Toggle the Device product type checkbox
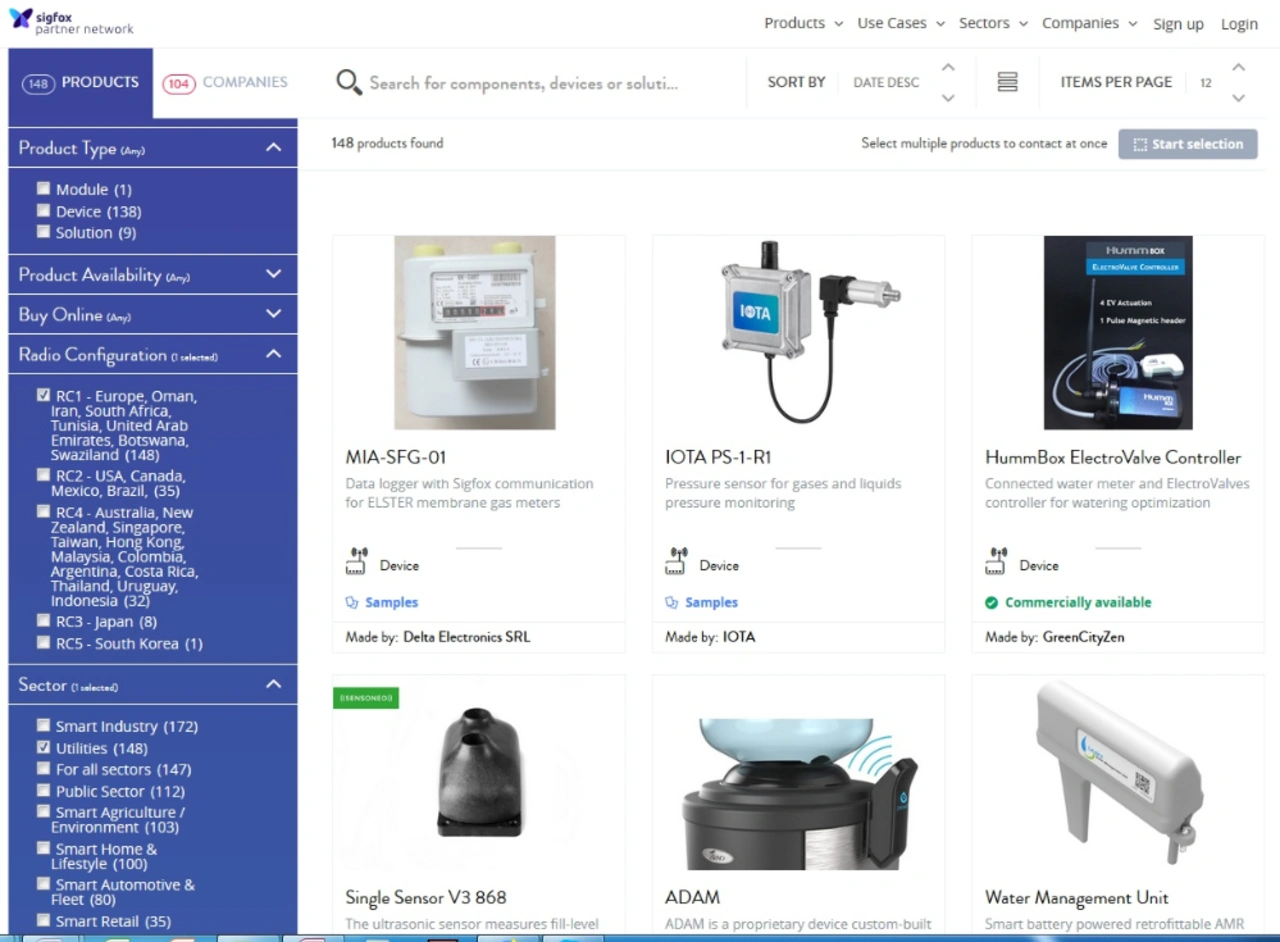 coord(43,210)
